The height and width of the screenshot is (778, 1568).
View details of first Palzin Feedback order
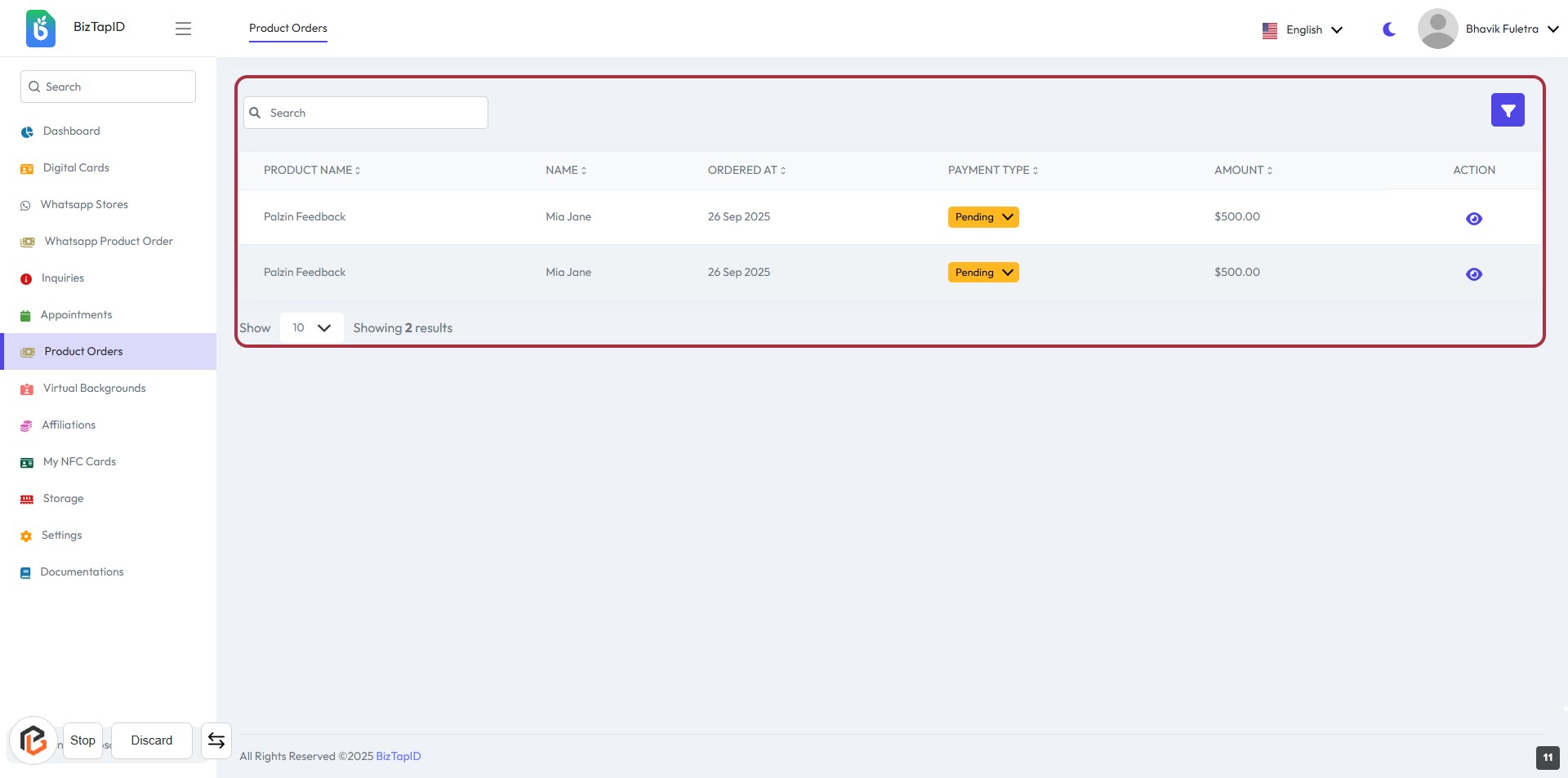1473,219
